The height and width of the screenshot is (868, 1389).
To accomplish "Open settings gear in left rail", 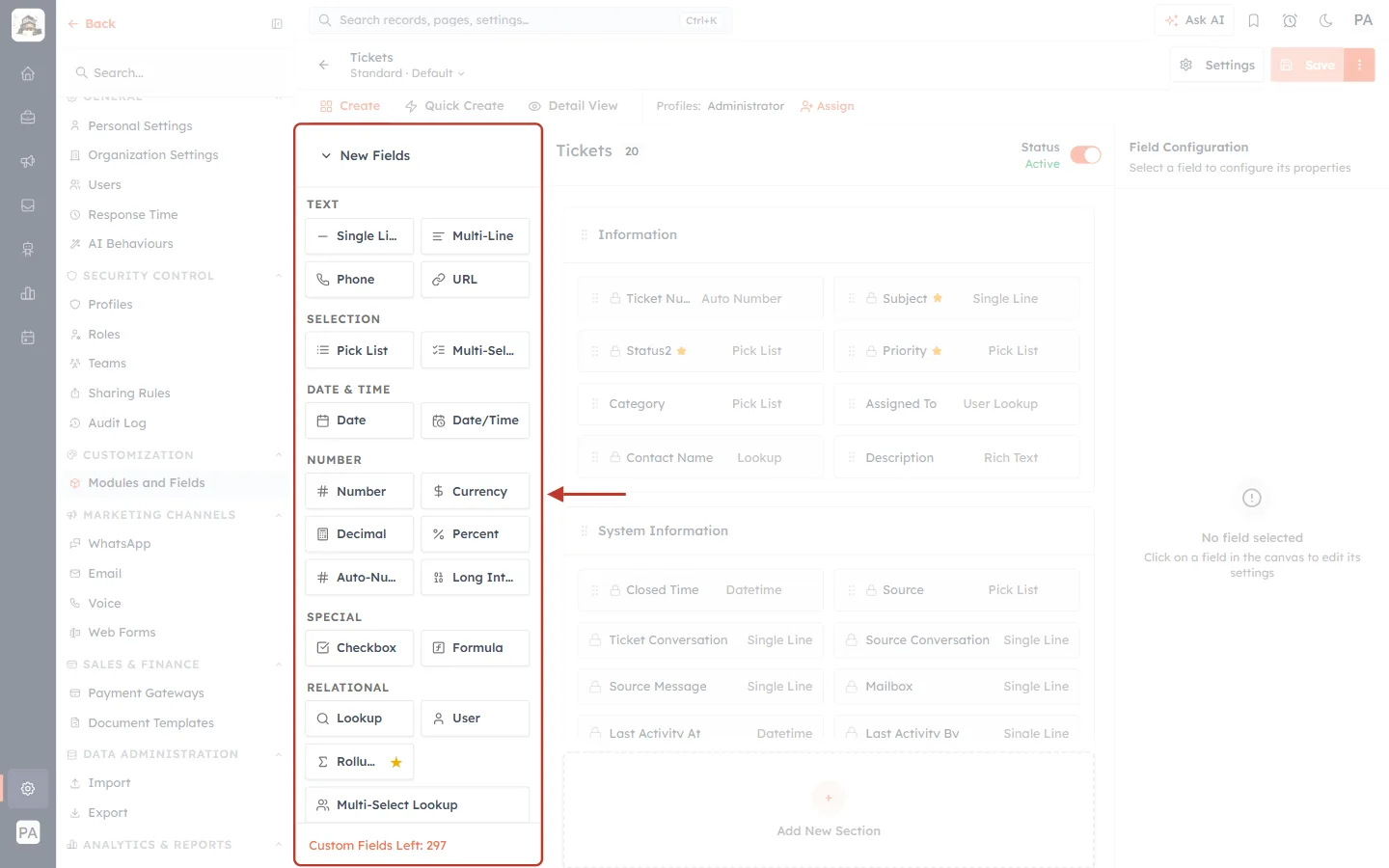I will tap(28, 788).
